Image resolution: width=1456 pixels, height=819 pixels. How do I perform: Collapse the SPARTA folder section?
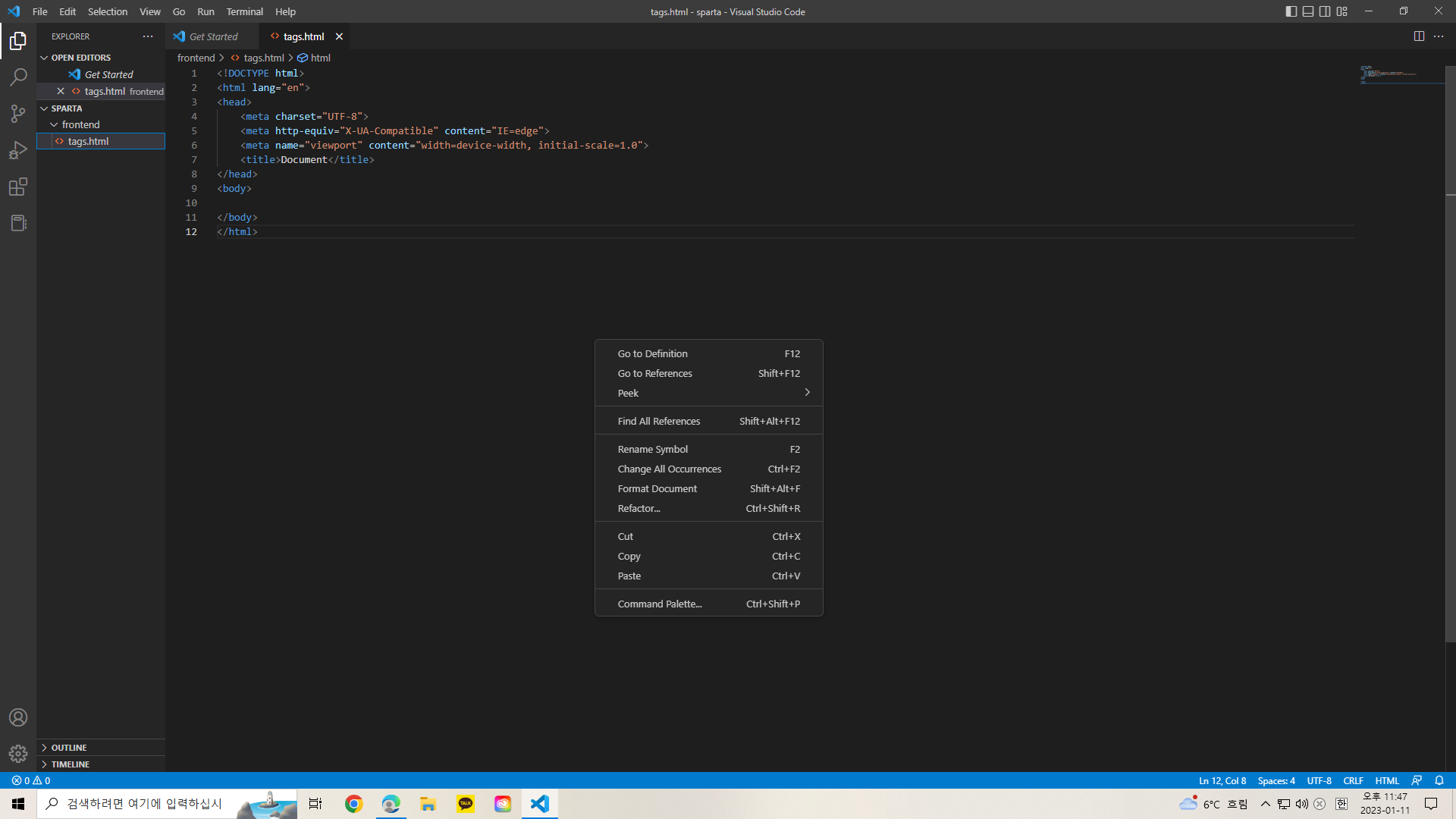pyautogui.click(x=101, y=108)
